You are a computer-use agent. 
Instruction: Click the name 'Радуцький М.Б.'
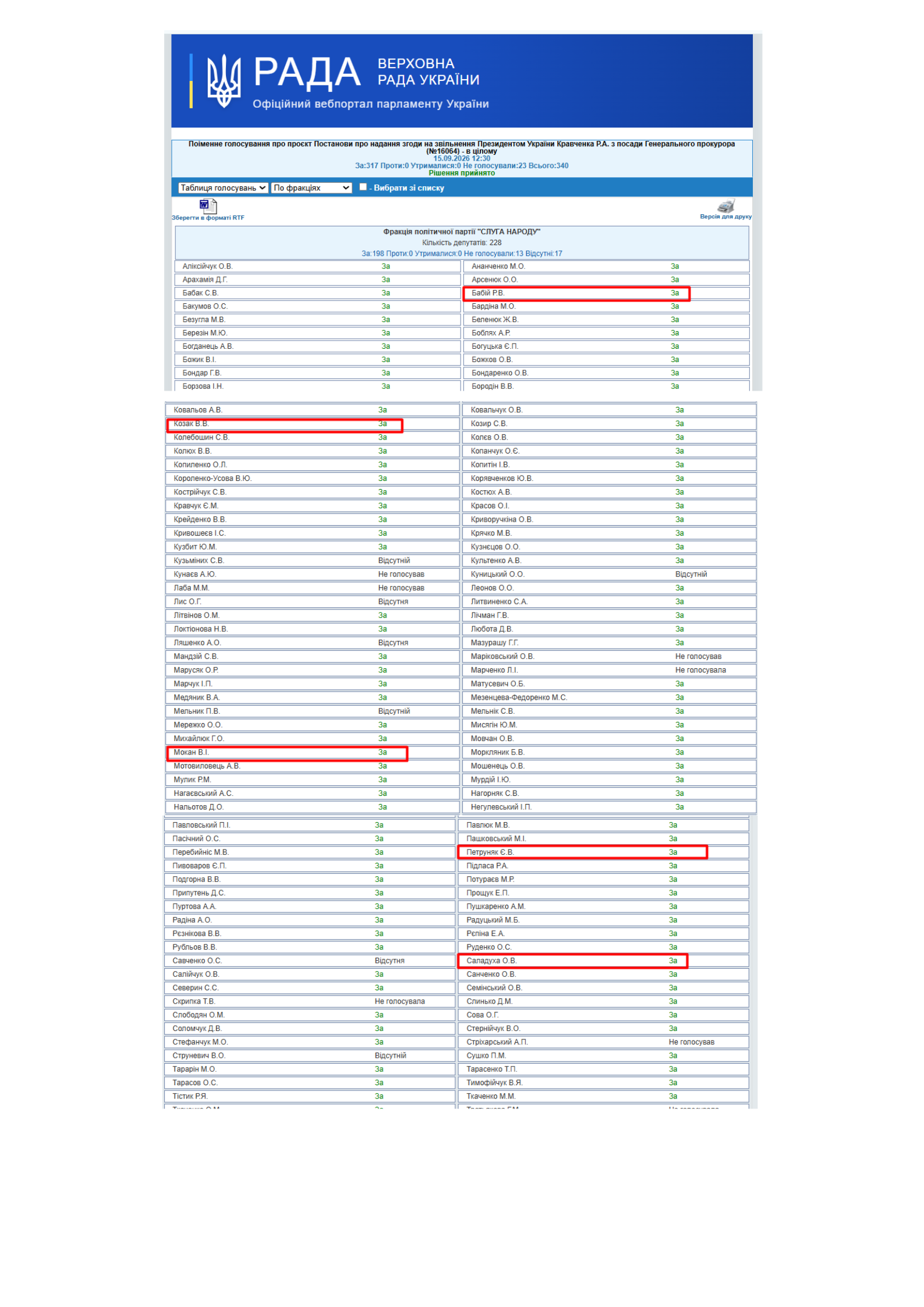(x=493, y=920)
